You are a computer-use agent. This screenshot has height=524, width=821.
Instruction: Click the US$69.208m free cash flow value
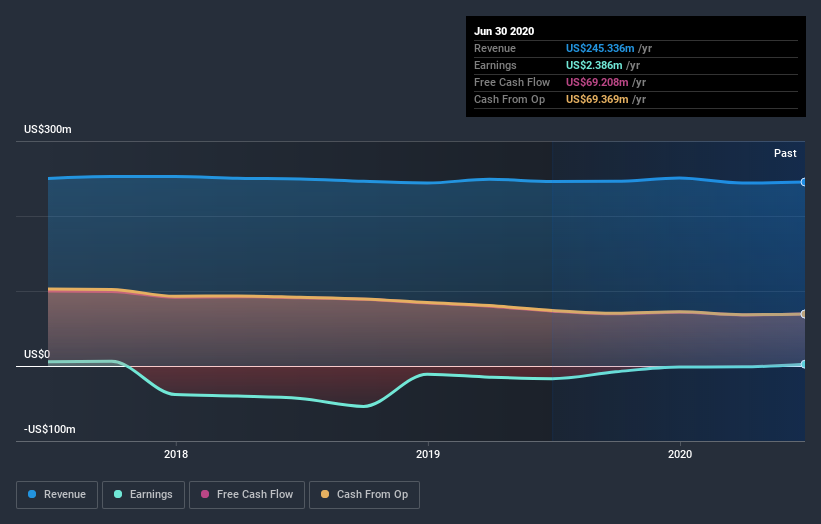(x=597, y=82)
